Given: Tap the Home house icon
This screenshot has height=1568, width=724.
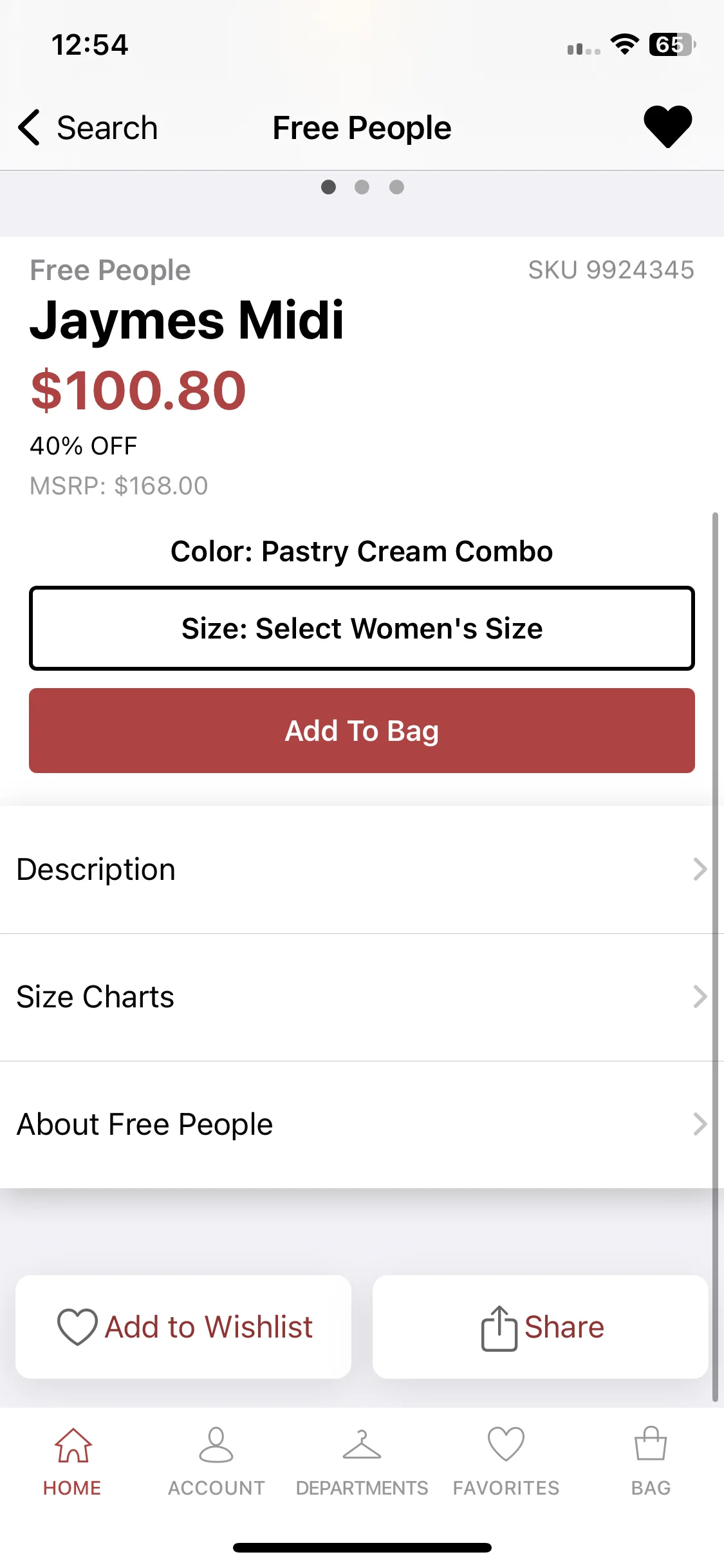Looking at the screenshot, I should click(73, 1446).
